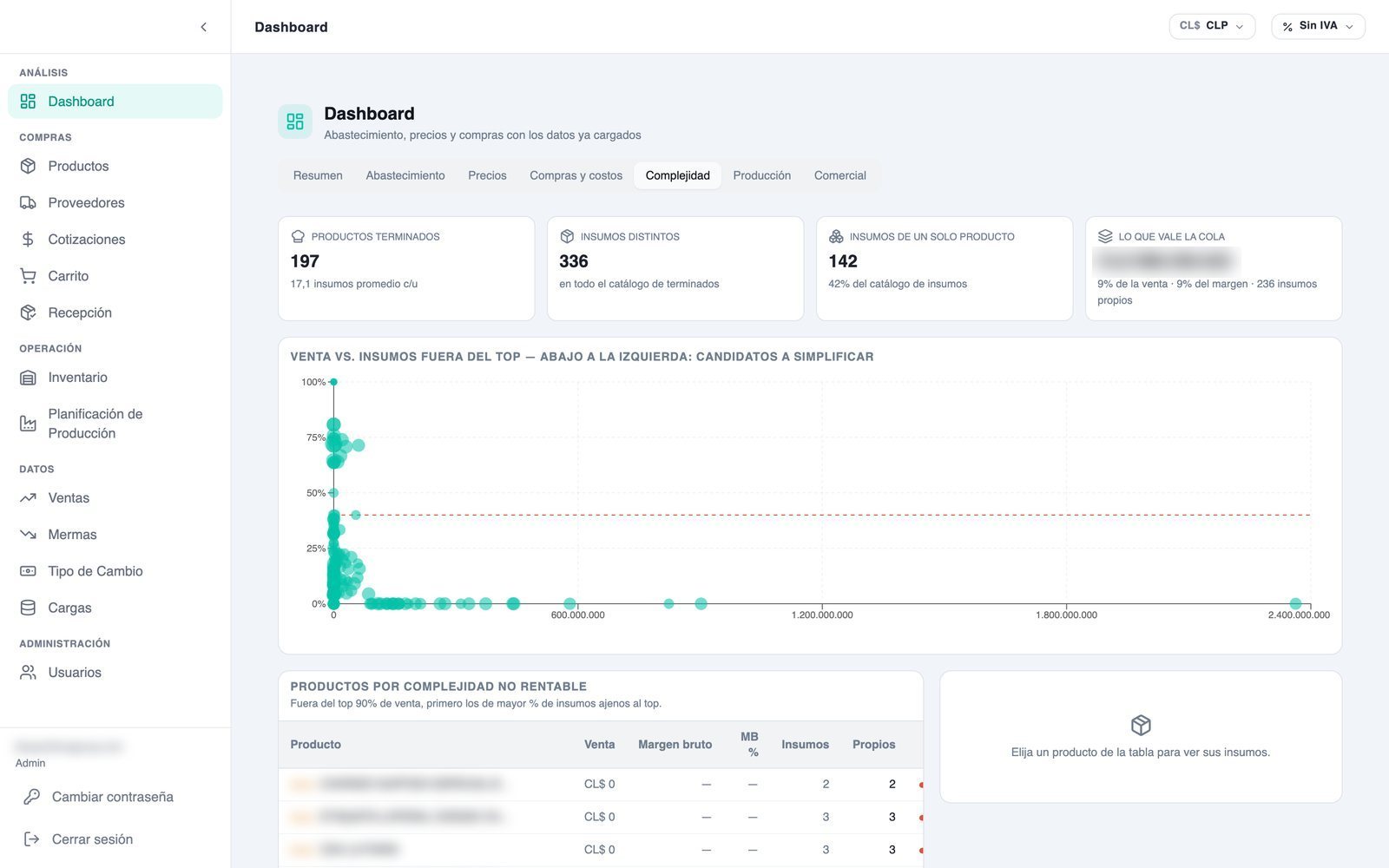Click the key icon for Cambiar contraseña
The width and height of the screenshot is (1389, 868).
pyautogui.click(x=32, y=797)
